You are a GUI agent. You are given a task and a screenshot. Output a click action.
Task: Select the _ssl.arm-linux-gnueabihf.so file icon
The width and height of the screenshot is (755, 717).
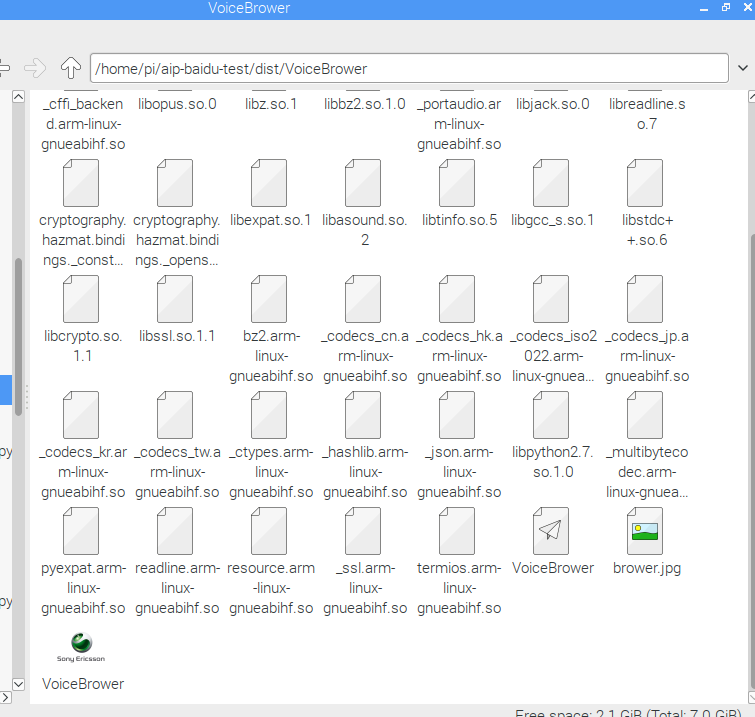click(x=363, y=532)
